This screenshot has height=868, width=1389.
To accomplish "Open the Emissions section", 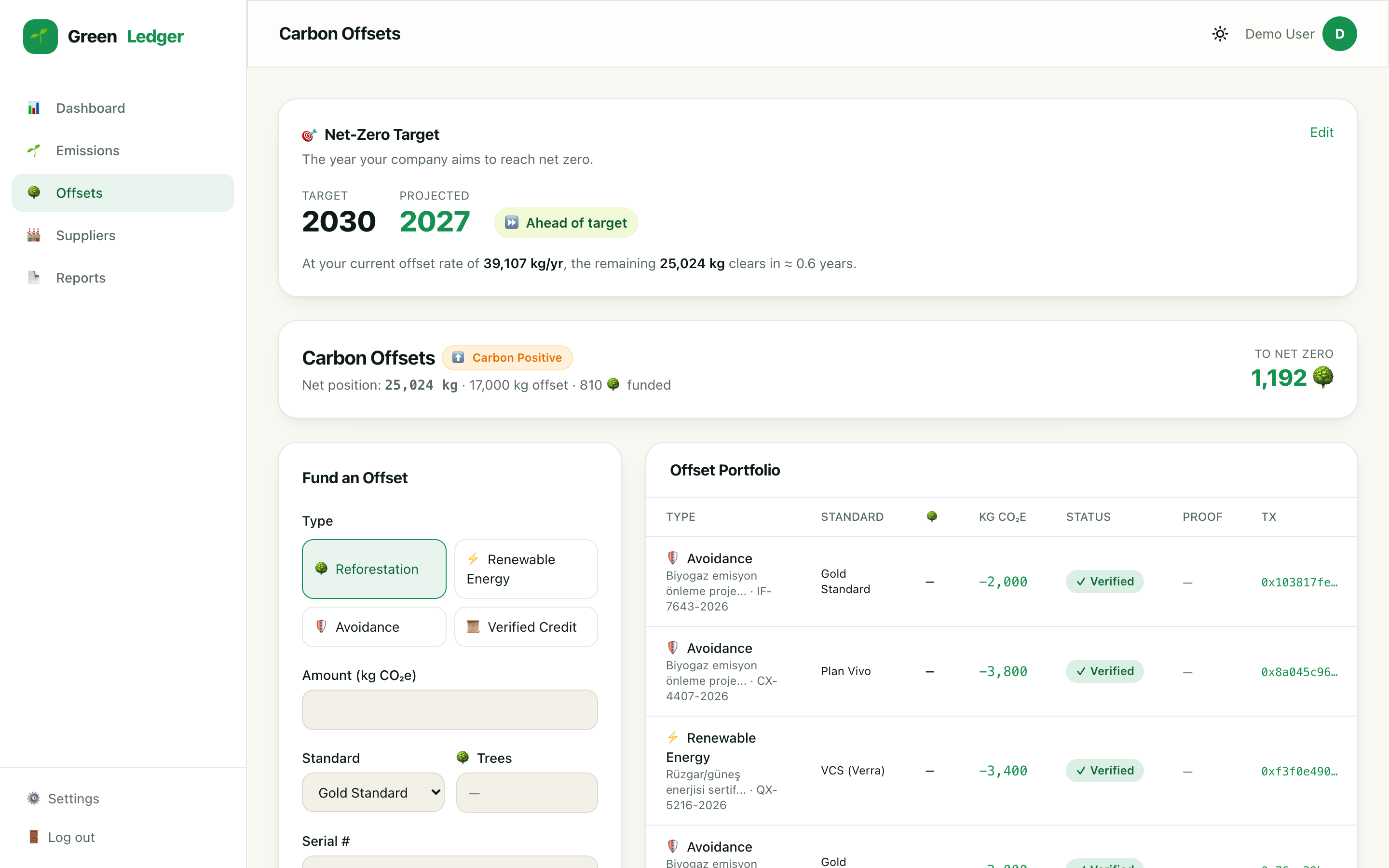I will [123, 150].
